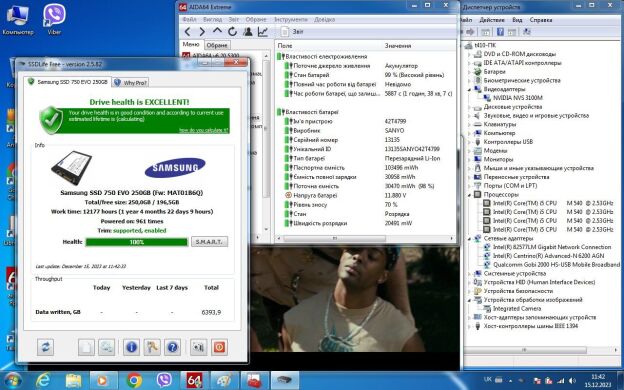Expand DVD и CD-ROM дисководы node

(469, 54)
